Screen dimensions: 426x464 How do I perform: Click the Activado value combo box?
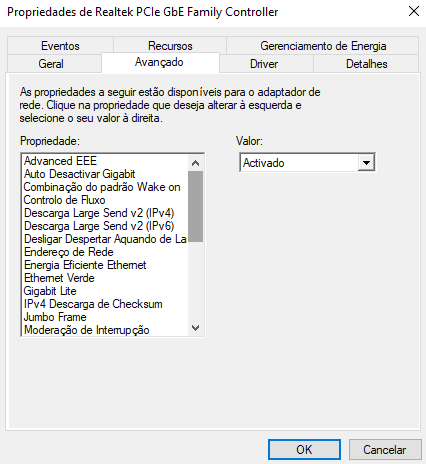(307, 163)
